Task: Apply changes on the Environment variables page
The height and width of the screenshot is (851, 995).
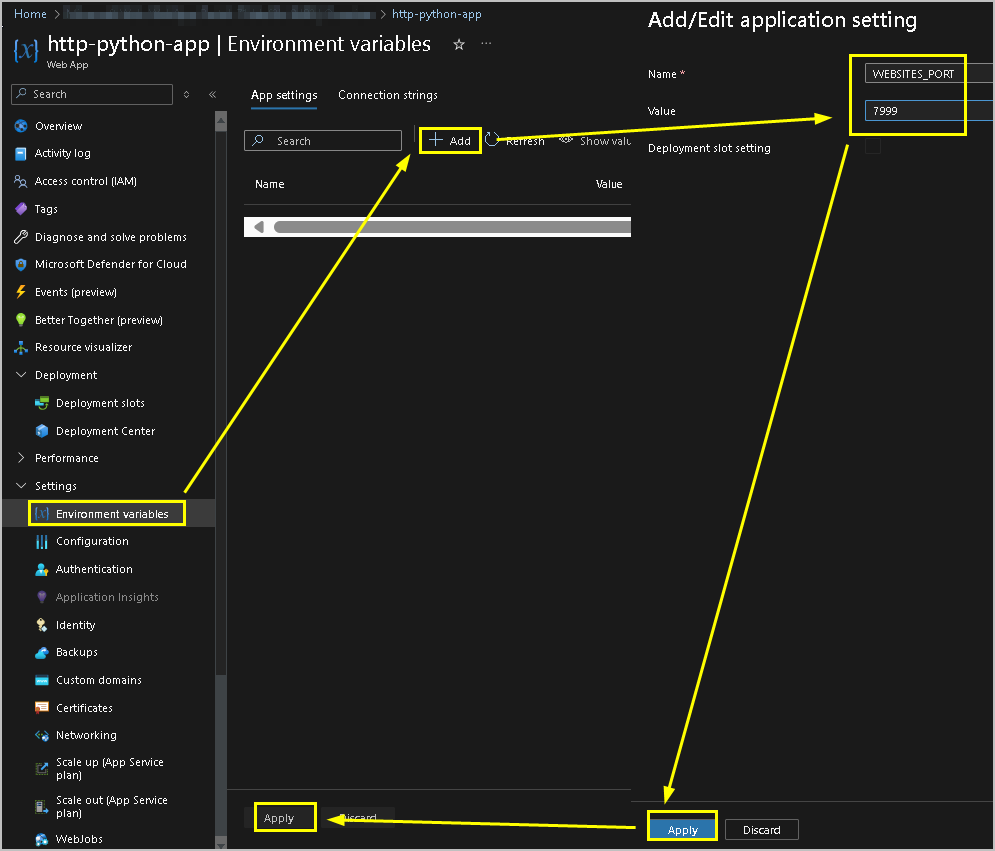Action: [x=279, y=818]
